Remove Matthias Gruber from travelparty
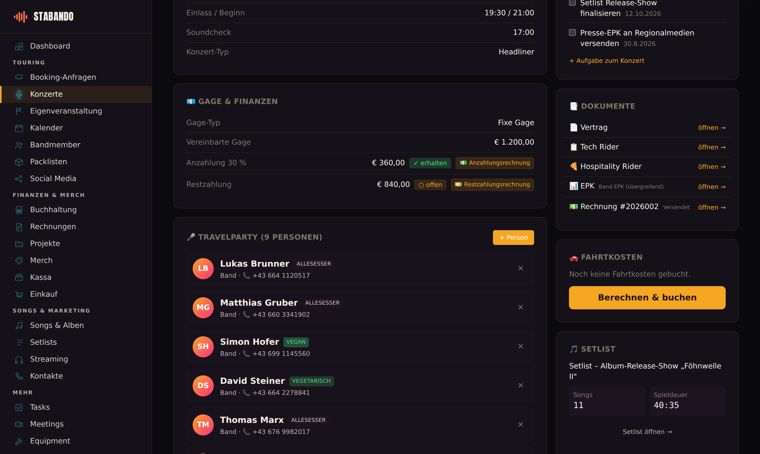Image resolution: width=760 pixels, height=454 pixels. tap(521, 308)
